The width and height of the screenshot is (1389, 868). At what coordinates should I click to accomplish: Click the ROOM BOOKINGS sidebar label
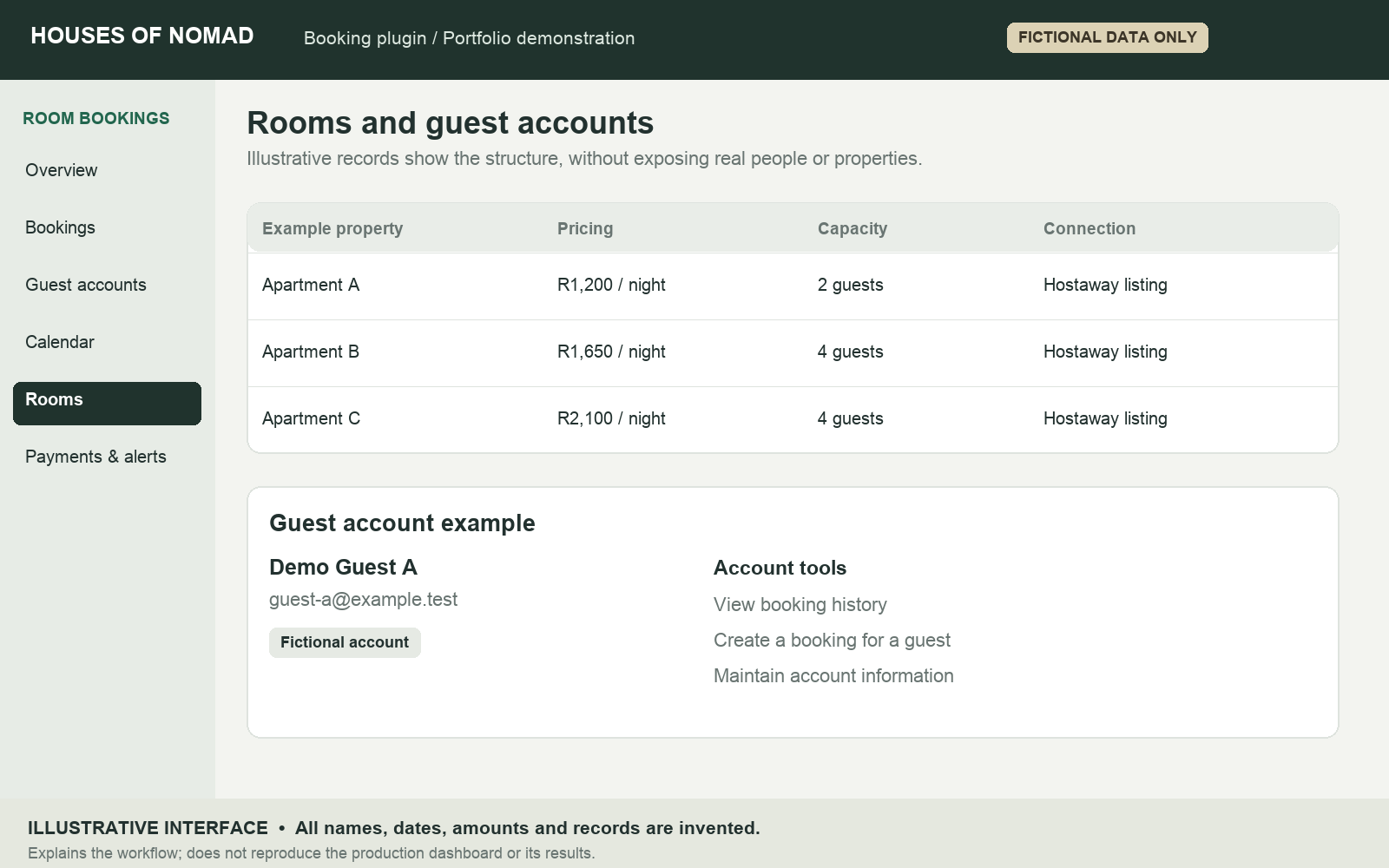click(96, 118)
